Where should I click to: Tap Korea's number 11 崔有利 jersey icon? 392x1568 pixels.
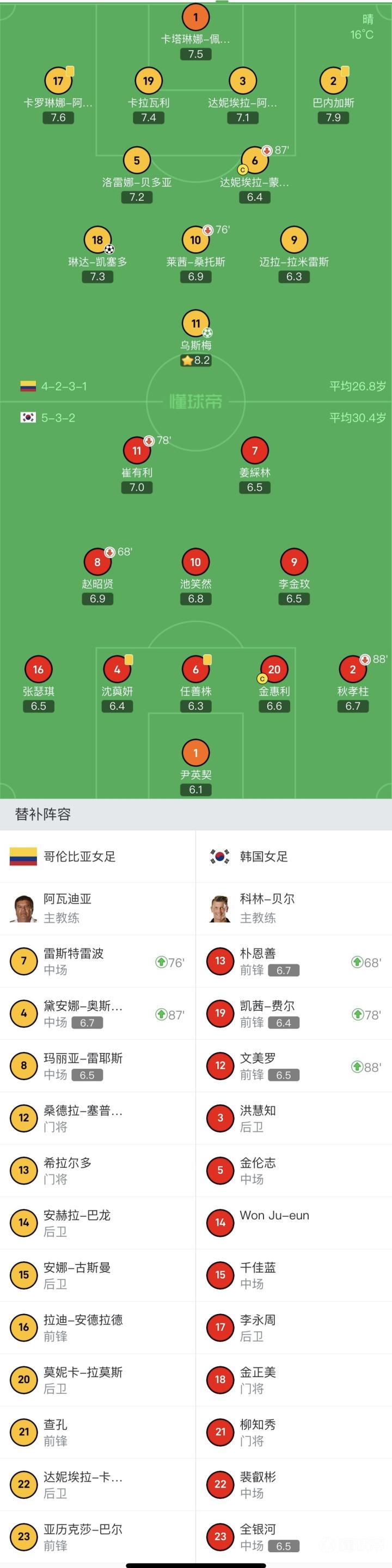(x=137, y=450)
